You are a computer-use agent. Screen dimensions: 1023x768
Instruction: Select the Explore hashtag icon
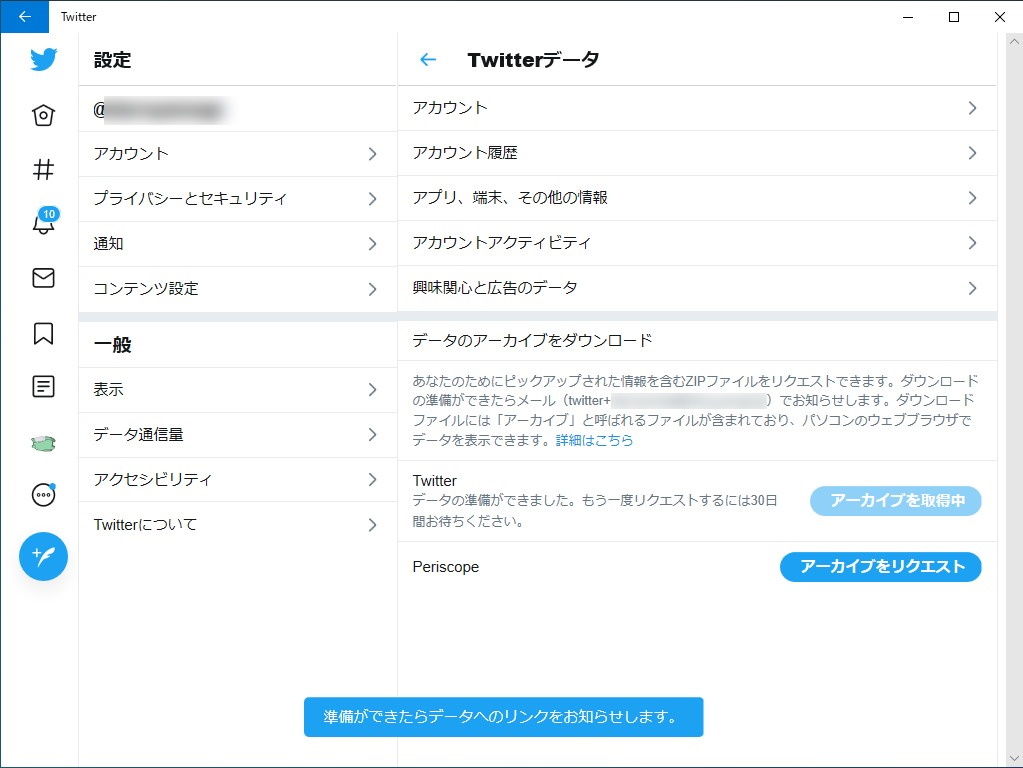[42, 169]
